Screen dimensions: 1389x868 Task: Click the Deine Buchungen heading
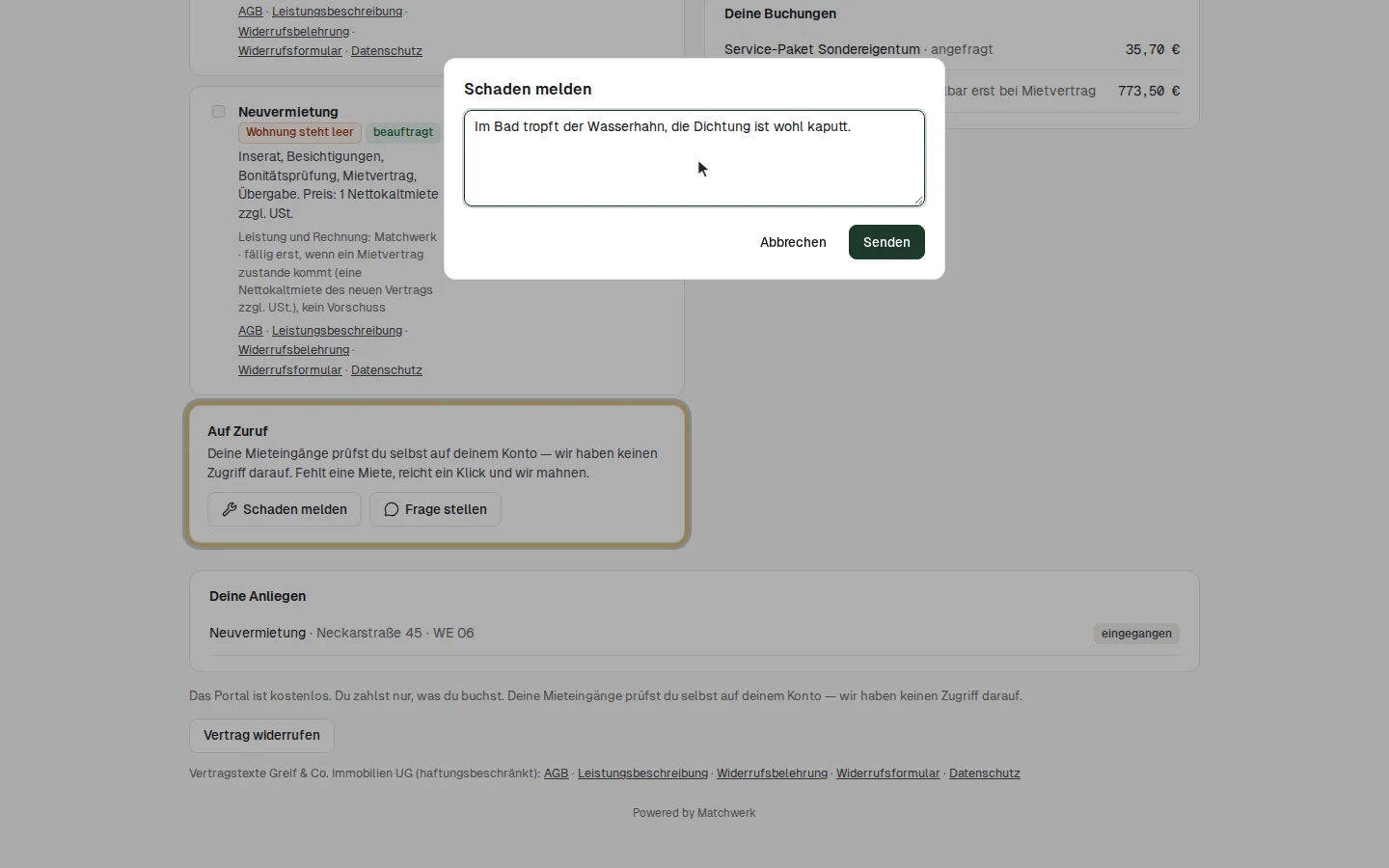click(x=780, y=14)
